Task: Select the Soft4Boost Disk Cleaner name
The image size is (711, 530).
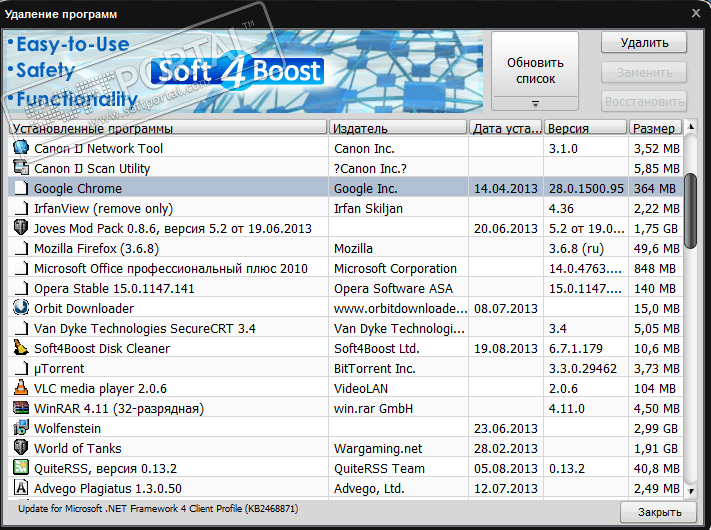Action: click(x=102, y=348)
